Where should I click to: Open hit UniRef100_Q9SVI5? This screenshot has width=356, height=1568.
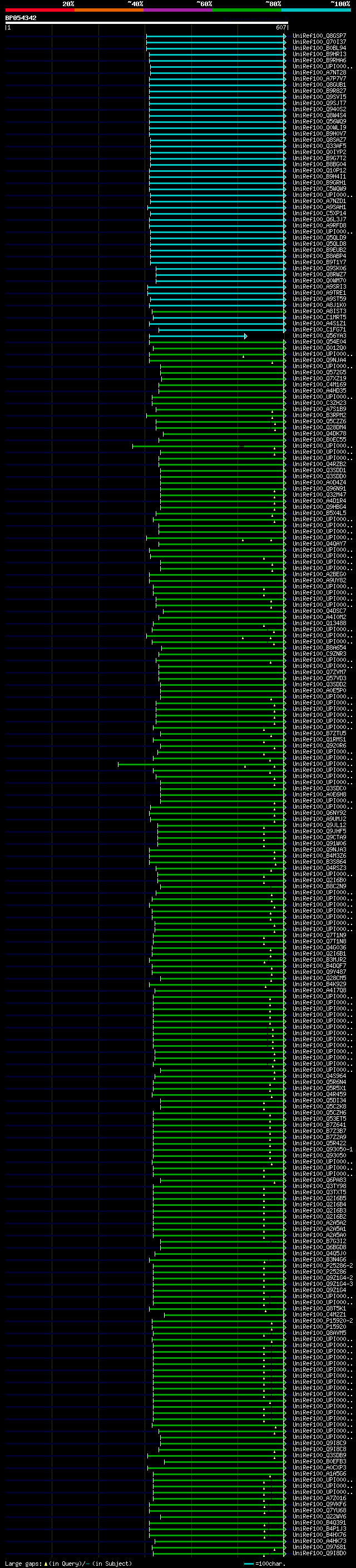point(319,97)
